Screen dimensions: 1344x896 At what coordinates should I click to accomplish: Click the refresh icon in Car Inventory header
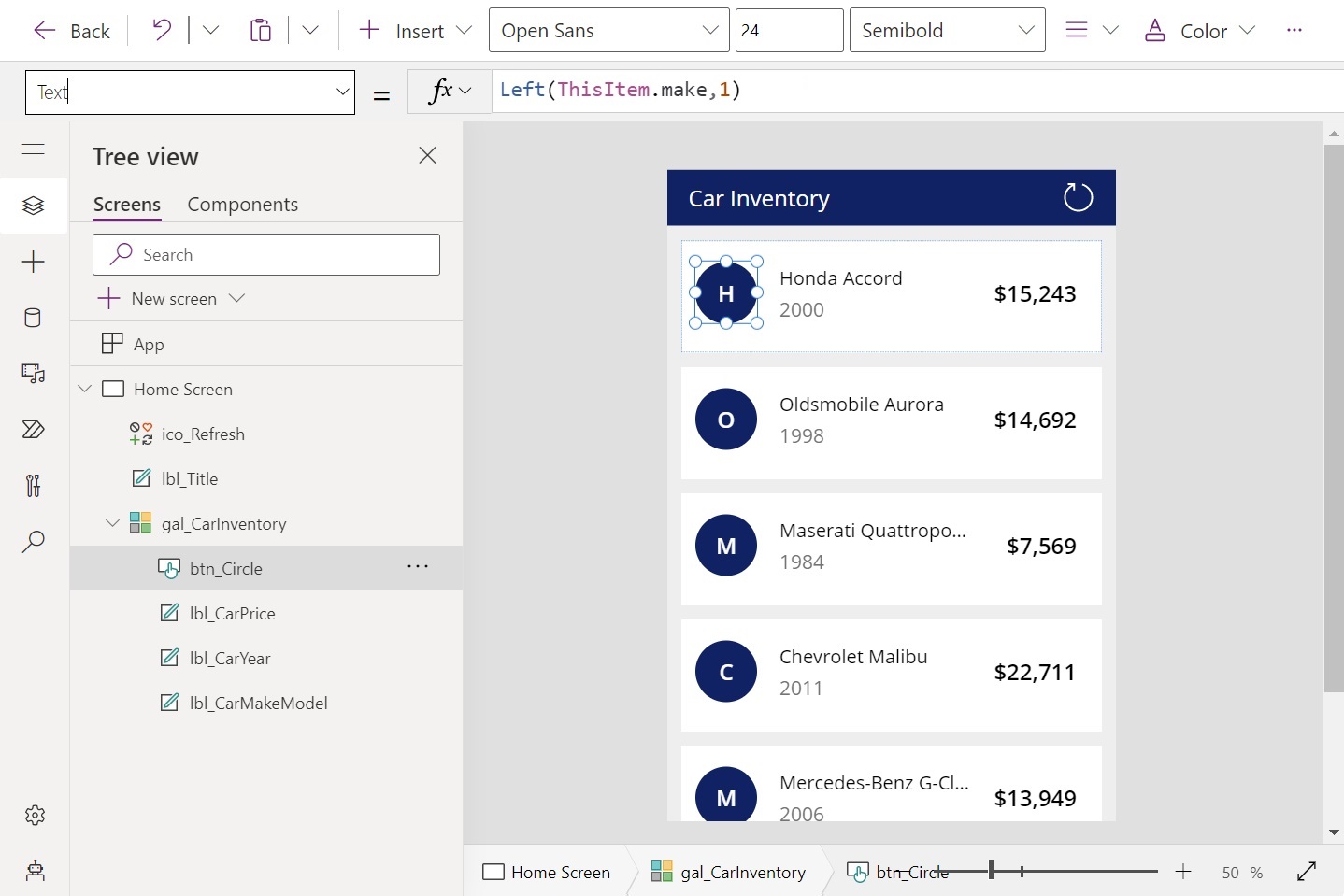point(1078,197)
